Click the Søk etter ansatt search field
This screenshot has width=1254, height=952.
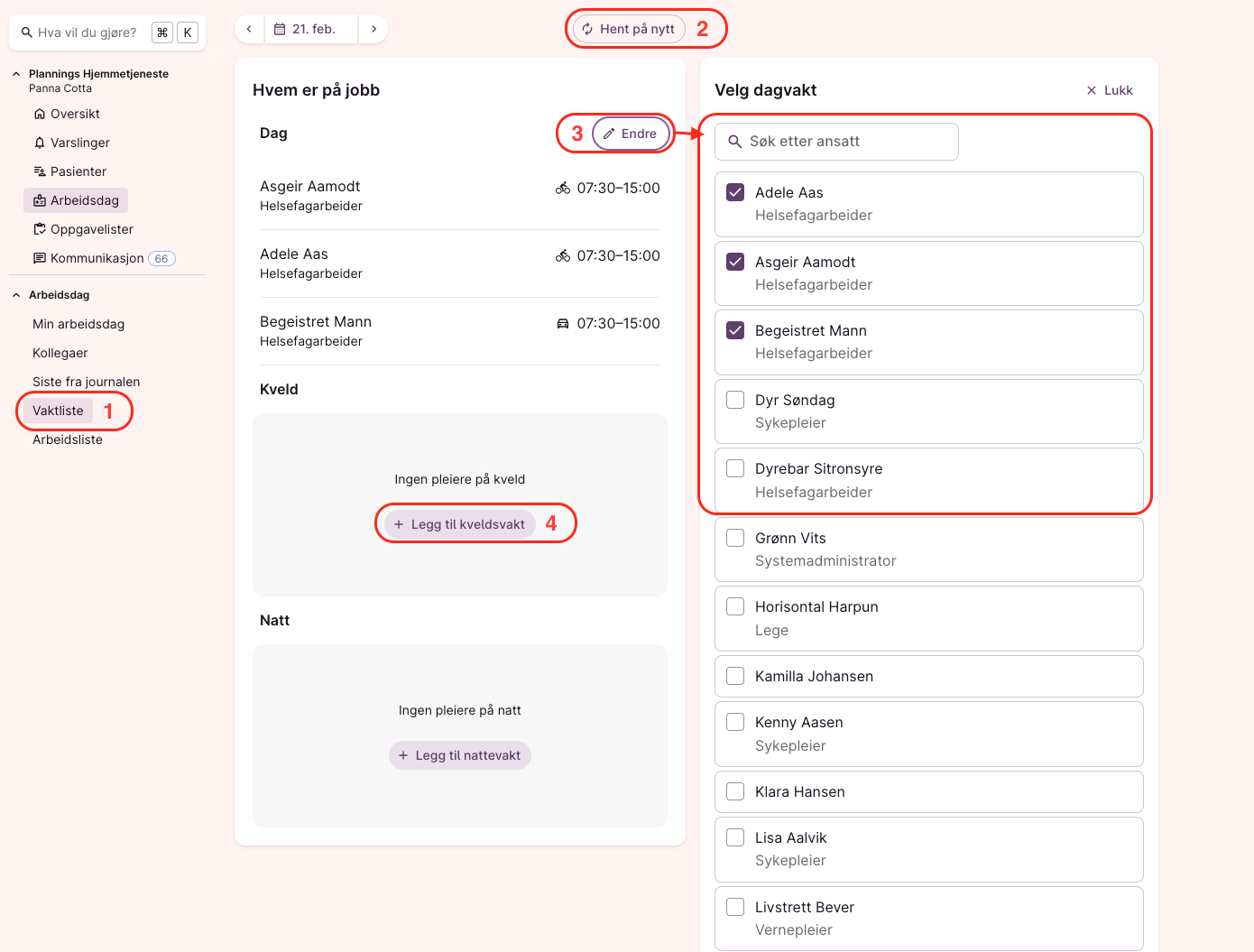(x=836, y=142)
